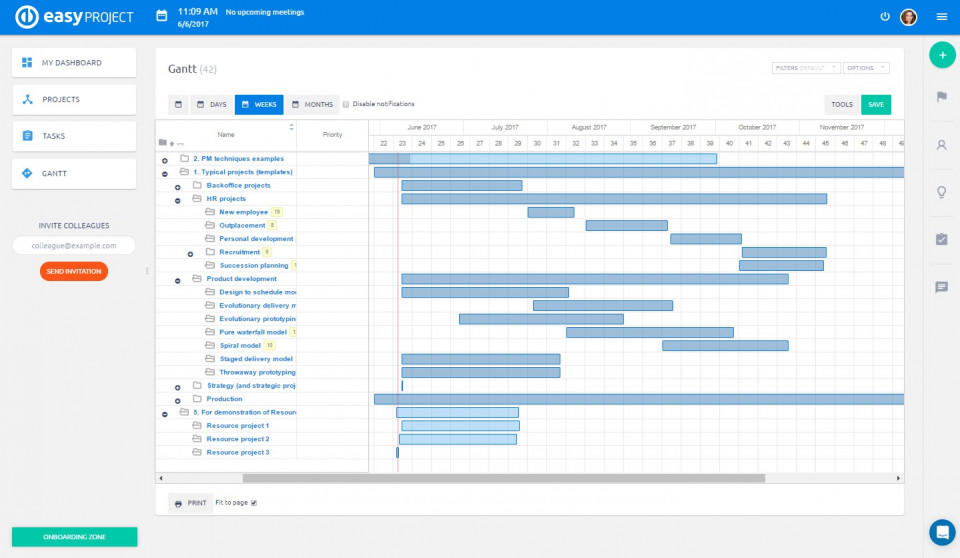The width and height of the screenshot is (960, 558).
Task: Click the Send Invitation button
Action: pos(74,271)
